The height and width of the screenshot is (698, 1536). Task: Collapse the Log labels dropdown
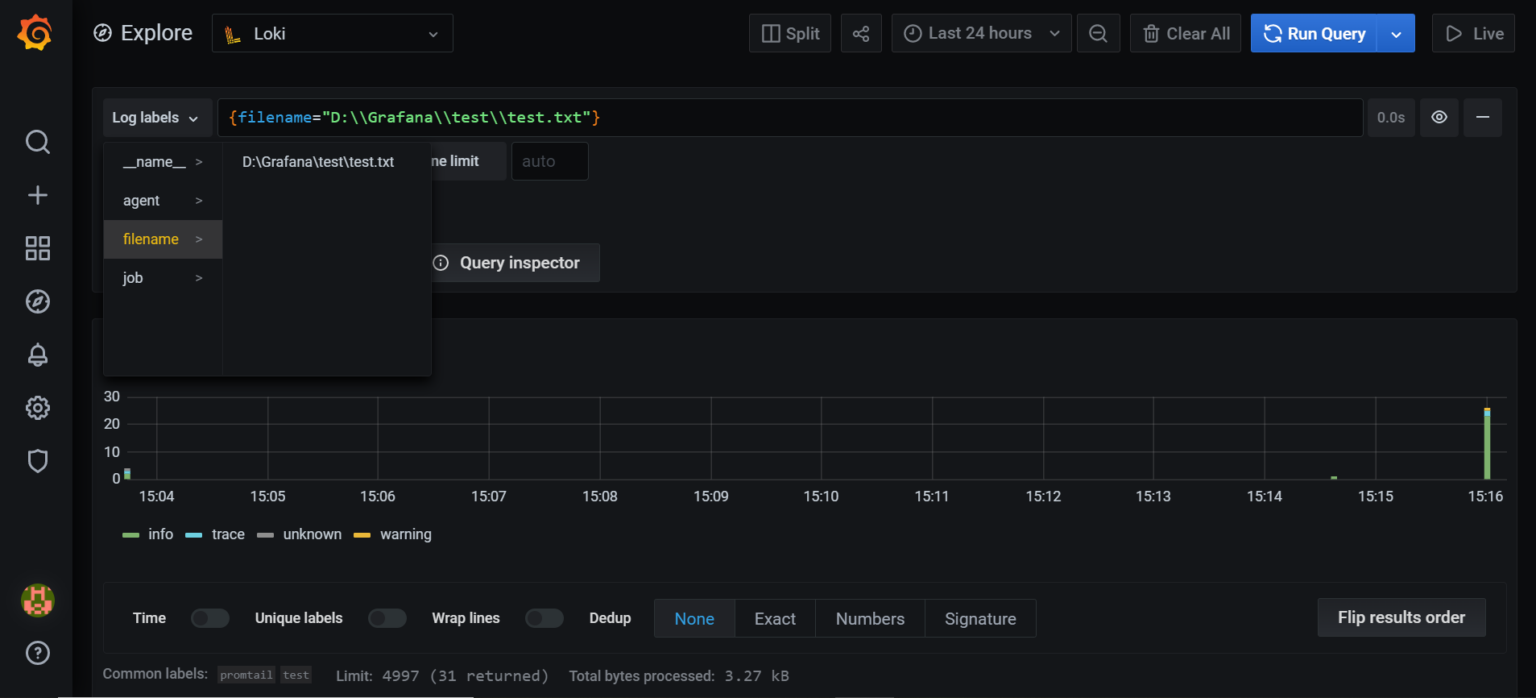pos(157,117)
